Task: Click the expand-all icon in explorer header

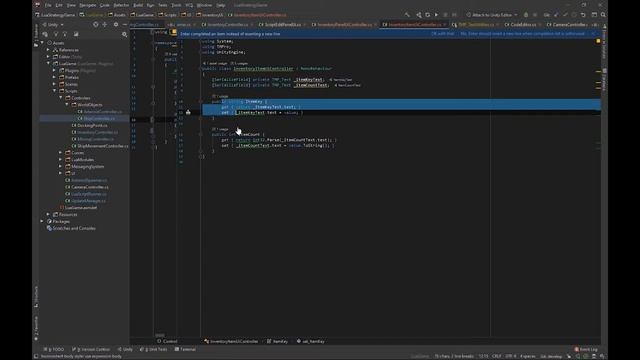Action: tap(105, 24)
